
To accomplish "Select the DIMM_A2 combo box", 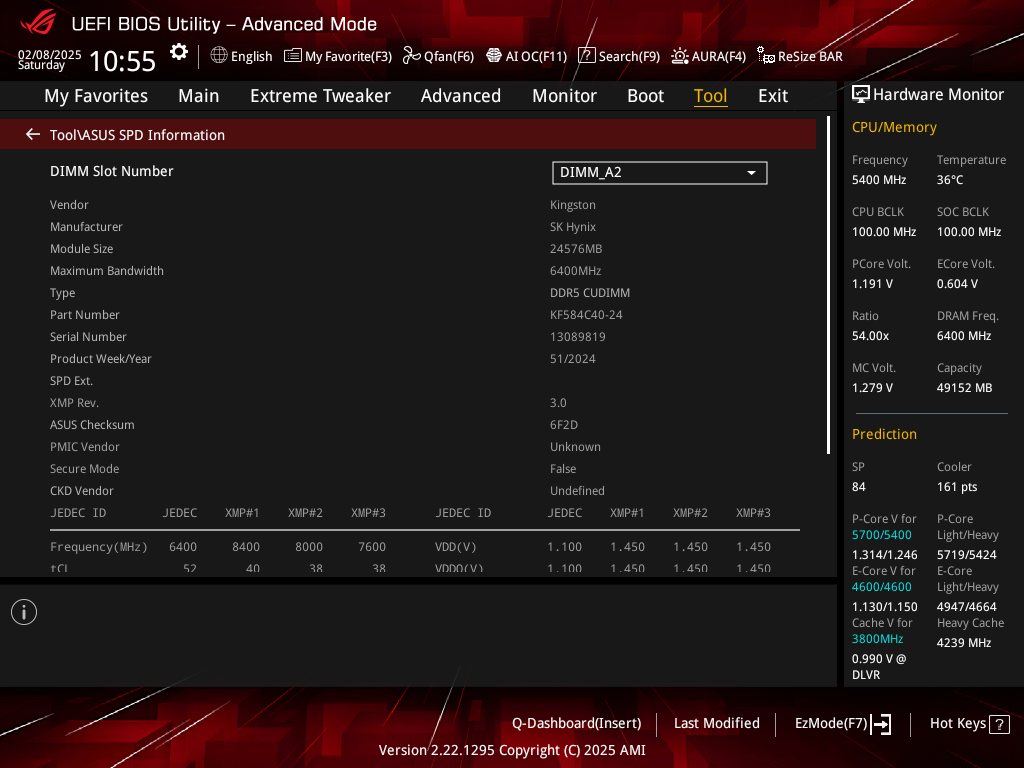I will pos(660,173).
